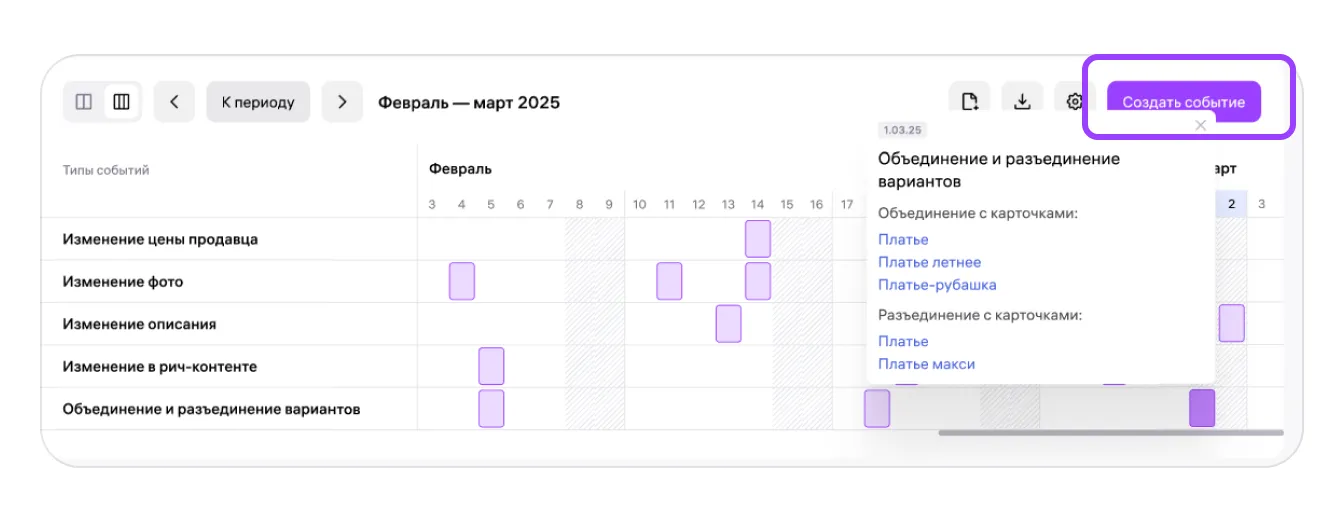Open 'Платье-рубашка' link
Screen dimensions: 1344x522
click(937, 285)
